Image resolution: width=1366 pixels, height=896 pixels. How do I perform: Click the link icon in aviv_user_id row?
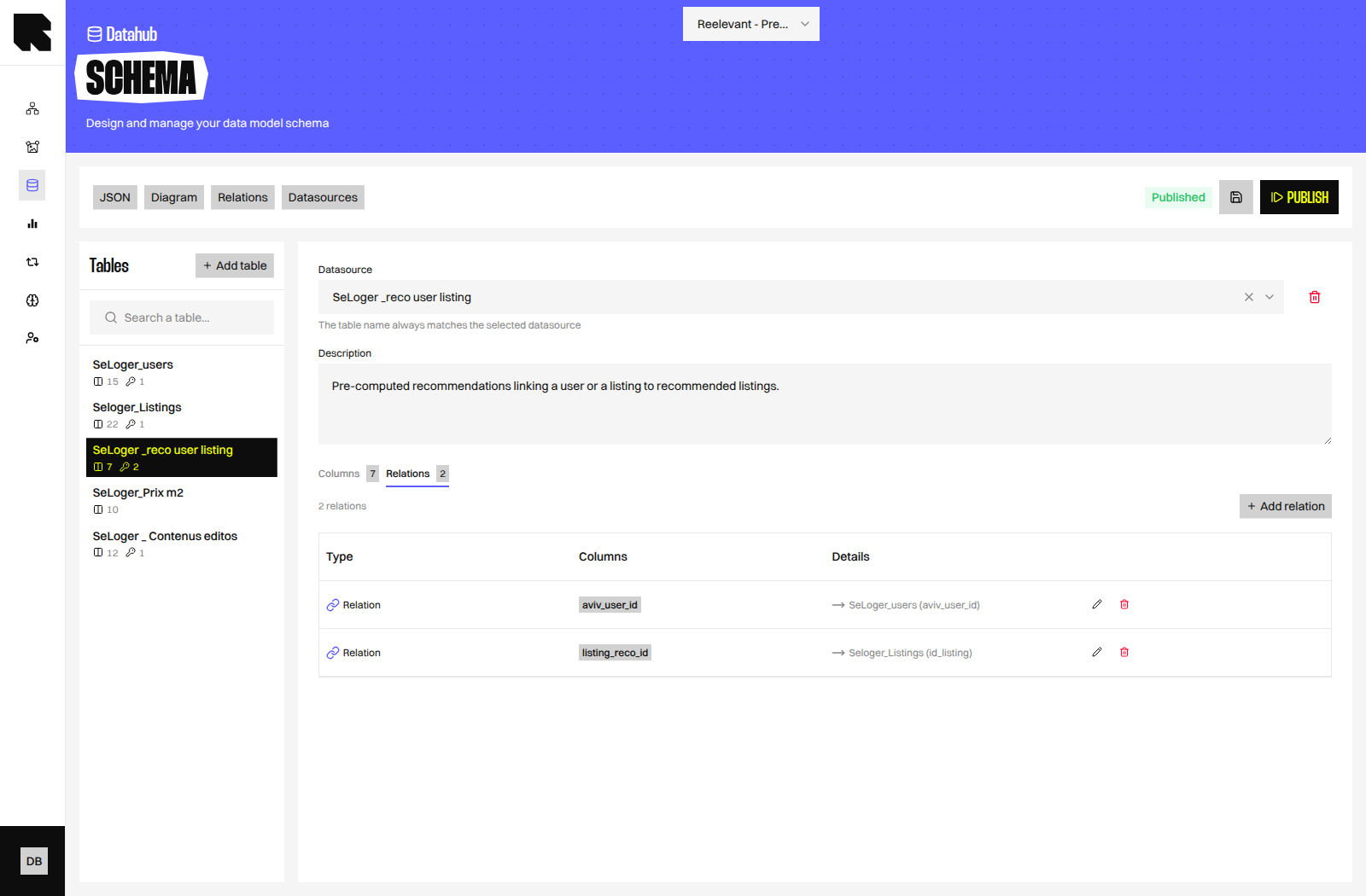[x=333, y=605]
